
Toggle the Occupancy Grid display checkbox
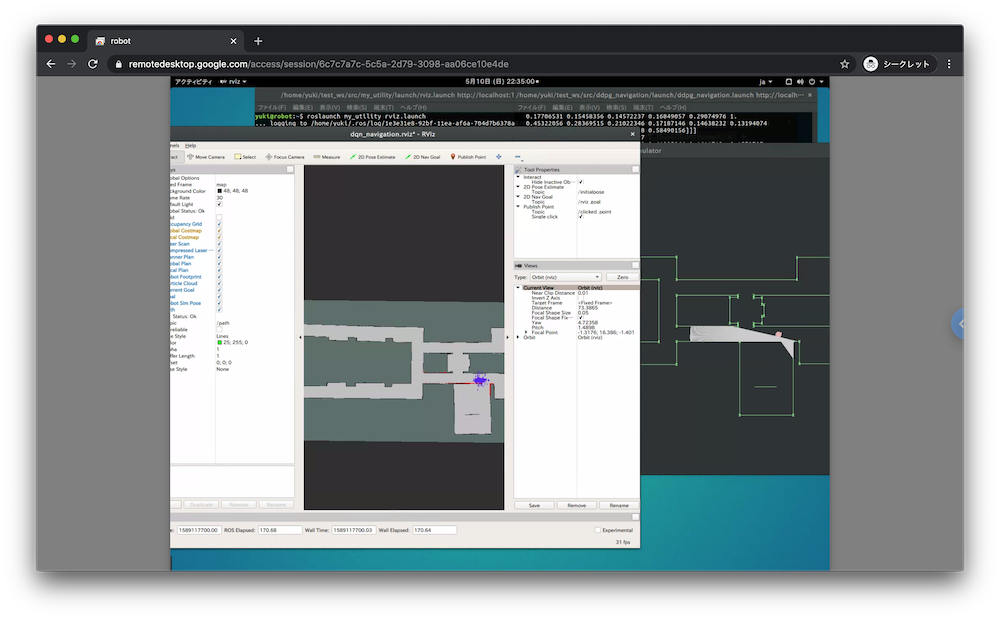coord(219,224)
